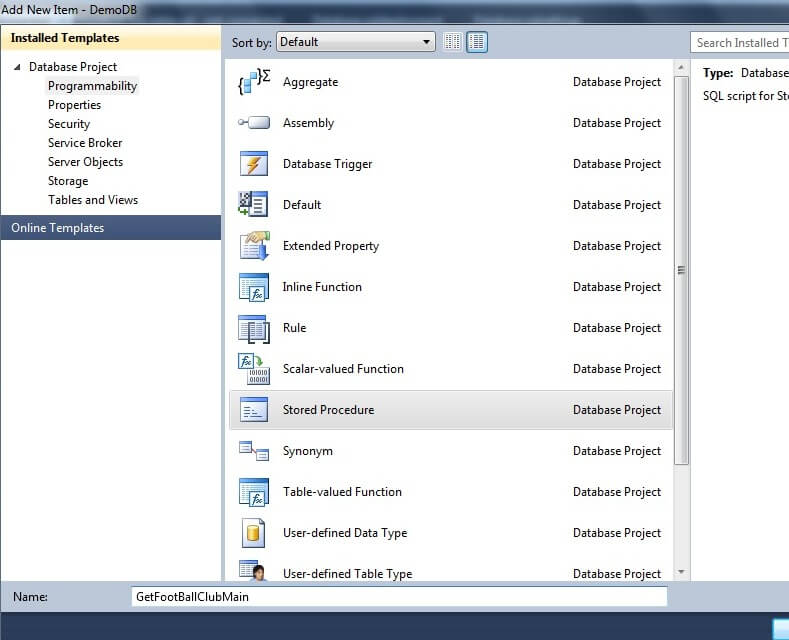Image resolution: width=789 pixels, height=640 pixels.
Task: Click the Stored Procedure icon
Action: pos(254,410)
